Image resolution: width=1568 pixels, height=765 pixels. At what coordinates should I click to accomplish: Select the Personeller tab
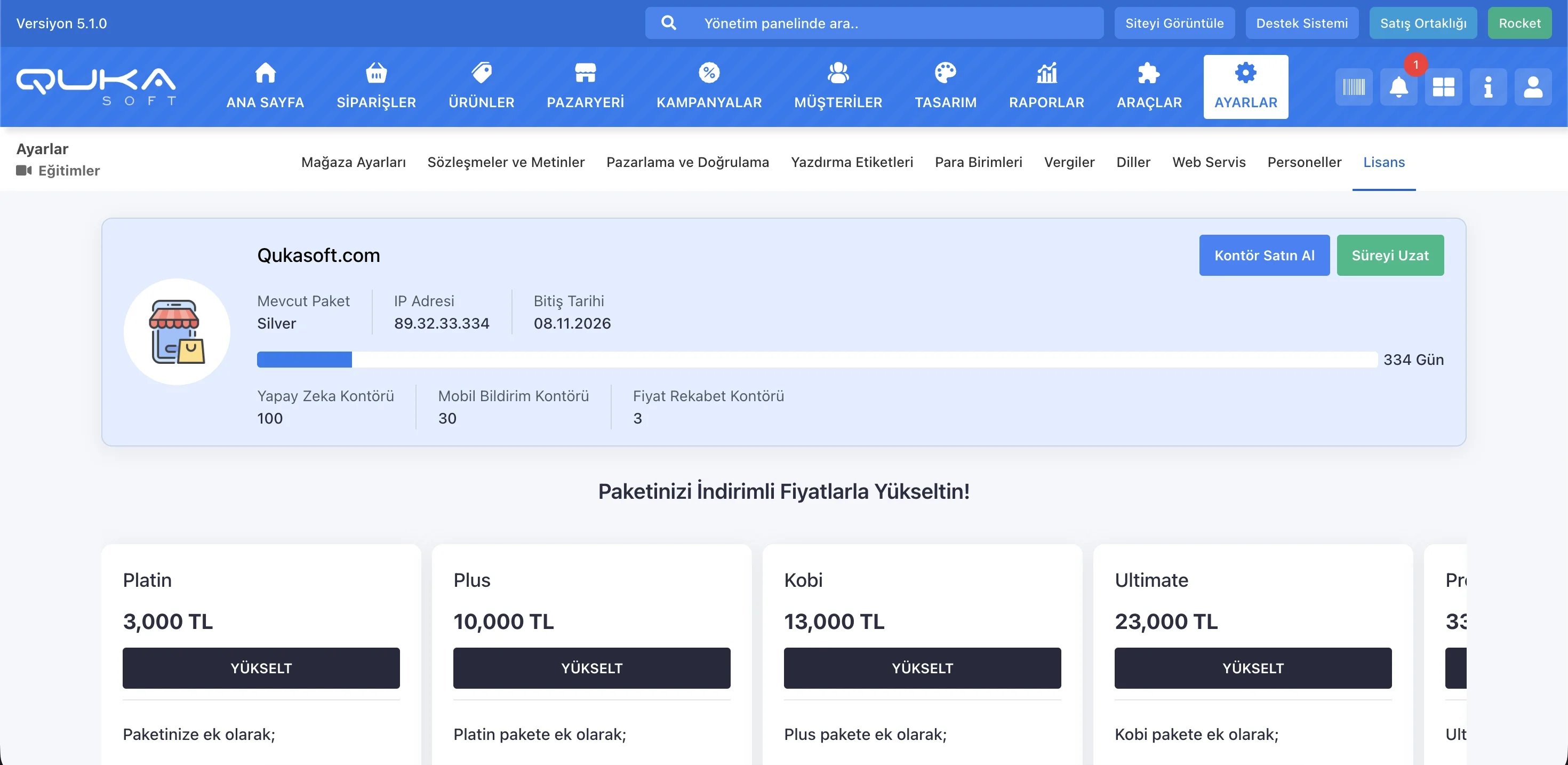click(x=1304, y=162)
